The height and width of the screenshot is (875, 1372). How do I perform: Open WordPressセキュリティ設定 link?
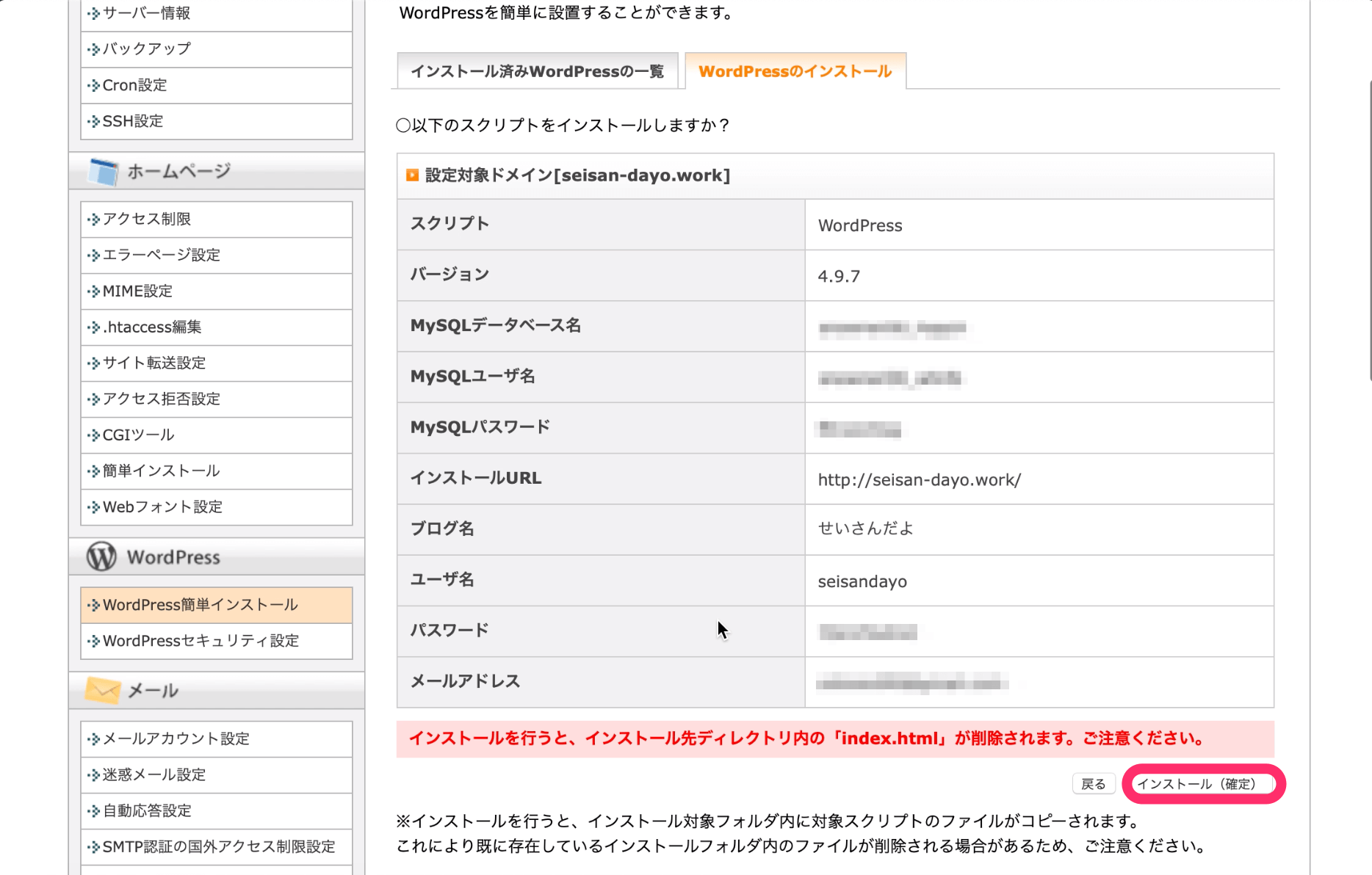tap(201, 641)
